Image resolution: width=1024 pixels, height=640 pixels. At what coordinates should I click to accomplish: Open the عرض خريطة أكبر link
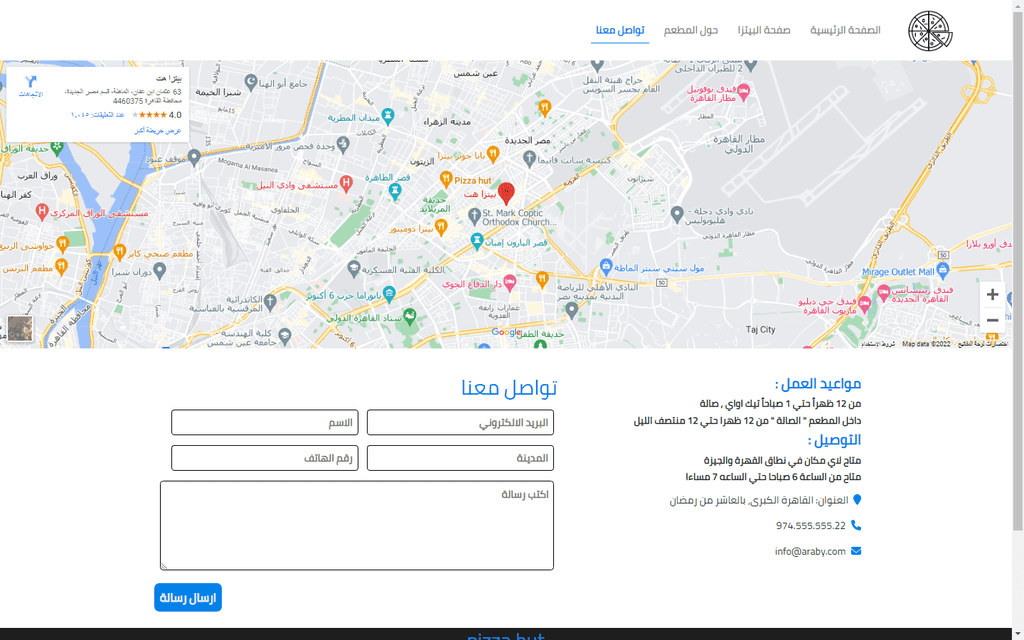(158, 131)
